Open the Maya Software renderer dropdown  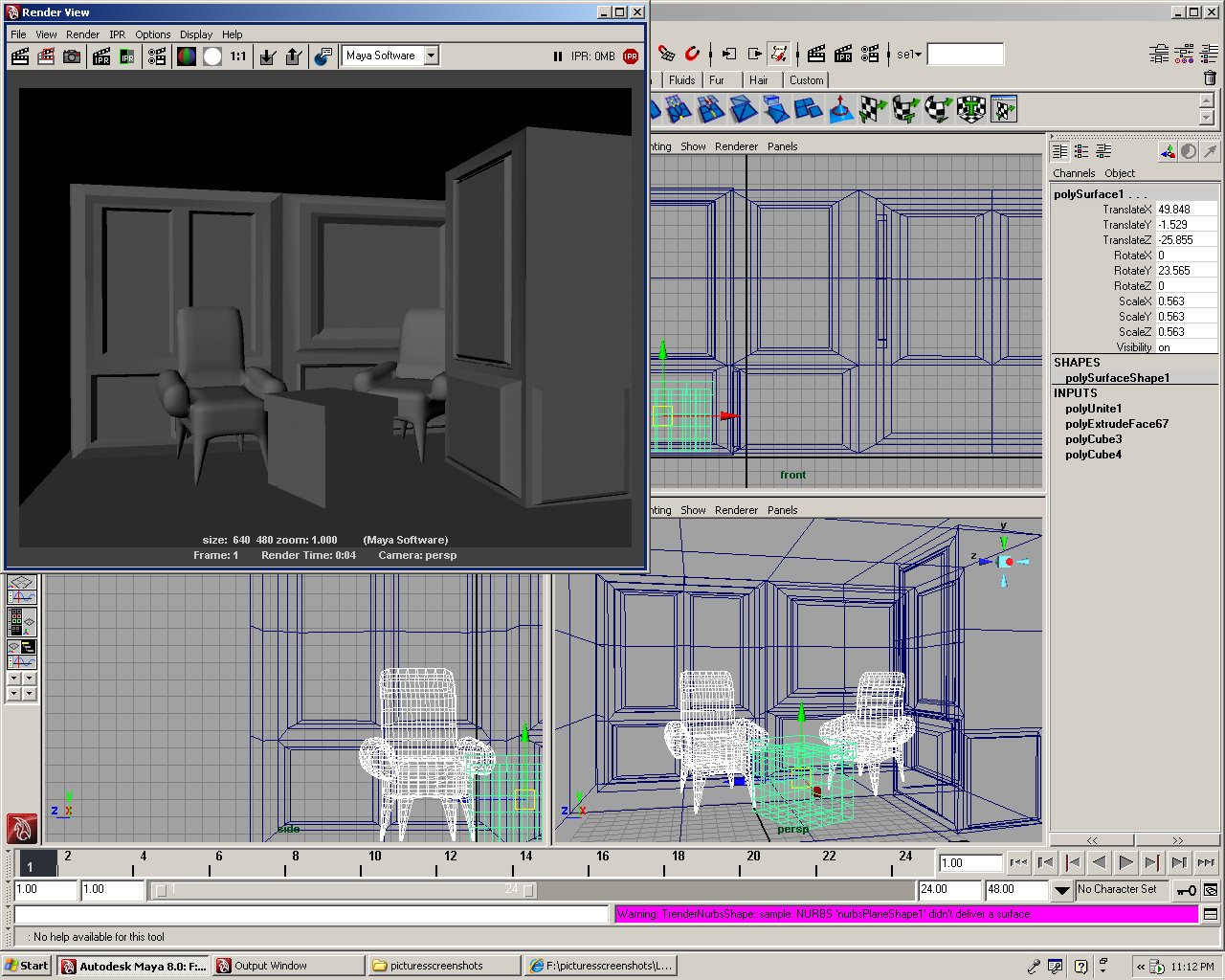tap(431, 56)
